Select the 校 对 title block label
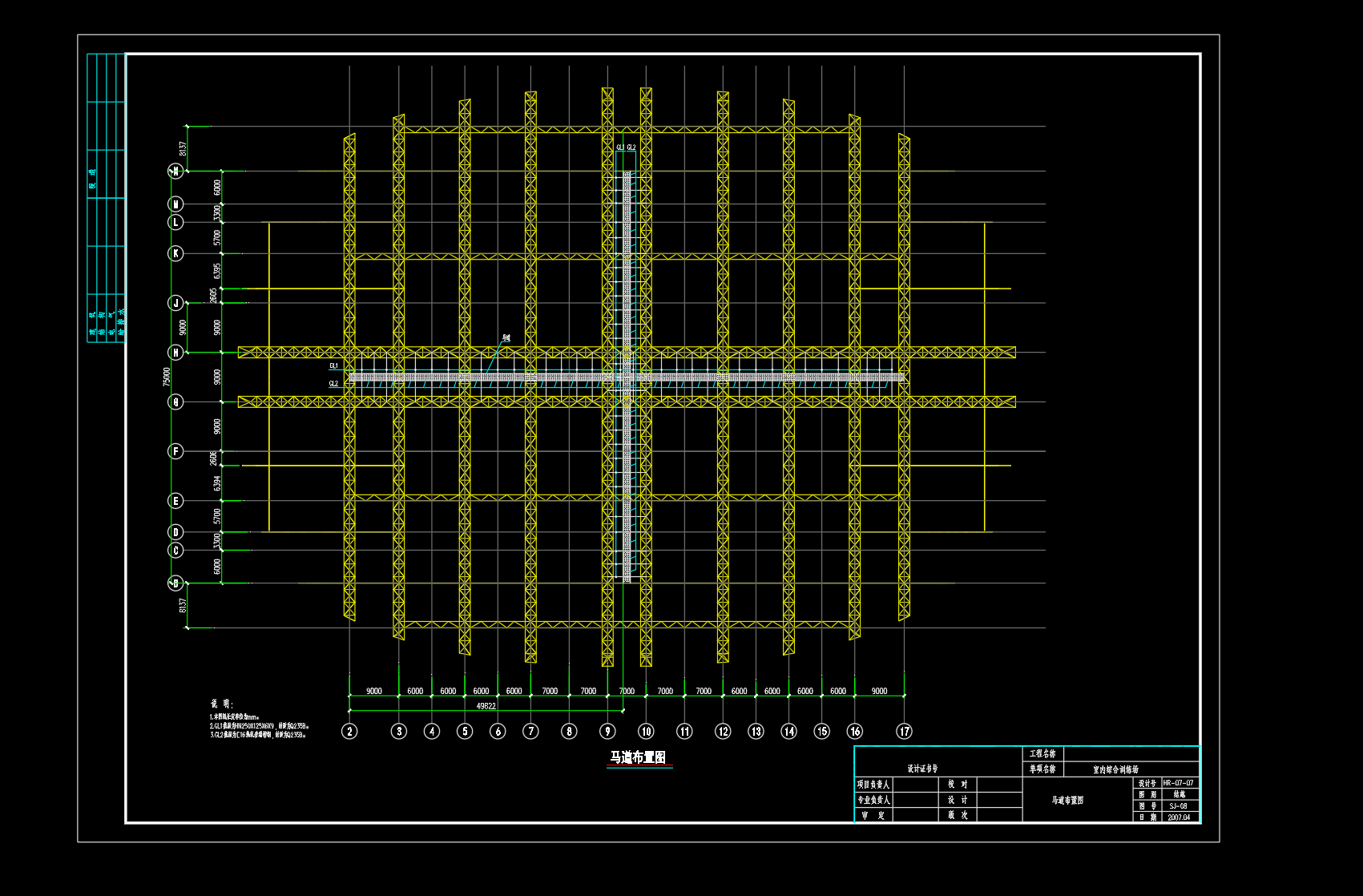Image resolution: width=1363 pixels, height=896 pixels. (958, 785)
